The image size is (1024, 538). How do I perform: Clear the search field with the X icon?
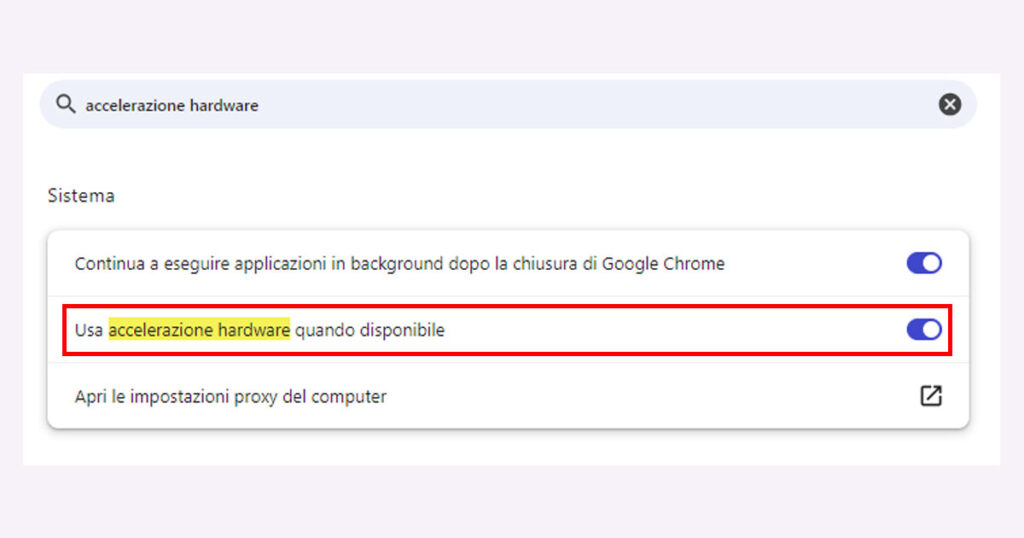point(950,104)
